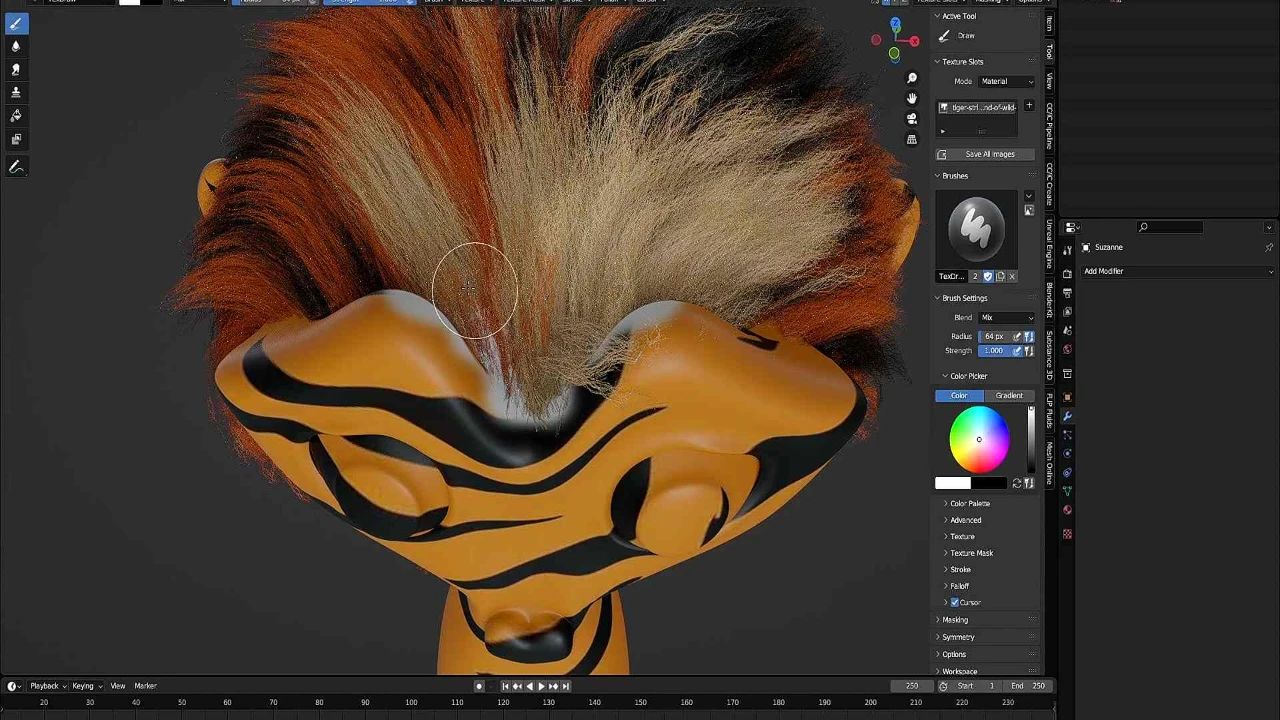Click the pan view hand icon
This screenshot has width=1280, height=720.
[x=911, y=98]
